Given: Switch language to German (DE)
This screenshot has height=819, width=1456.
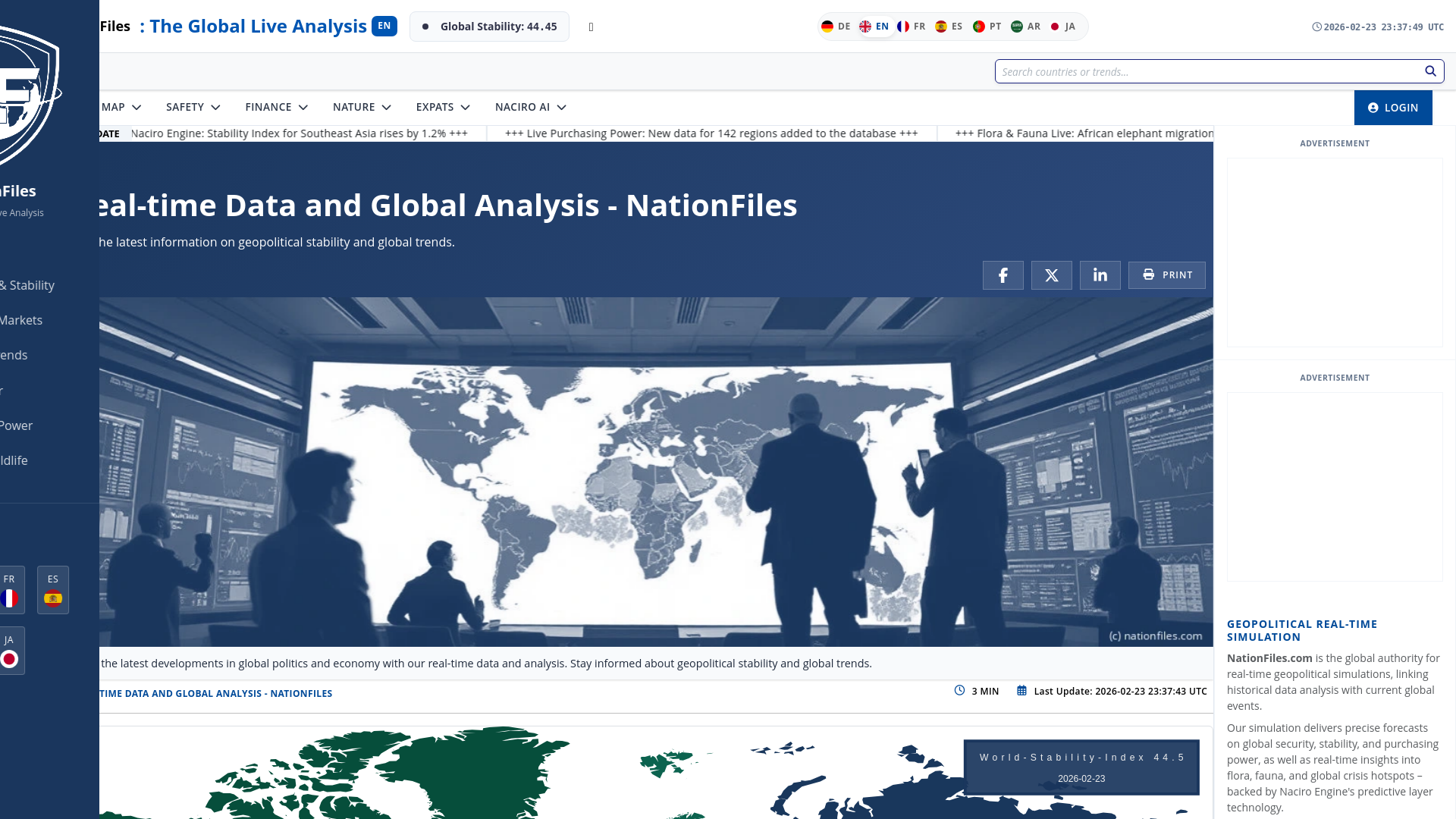Looking at the screenshot, I should coord(836,27).
